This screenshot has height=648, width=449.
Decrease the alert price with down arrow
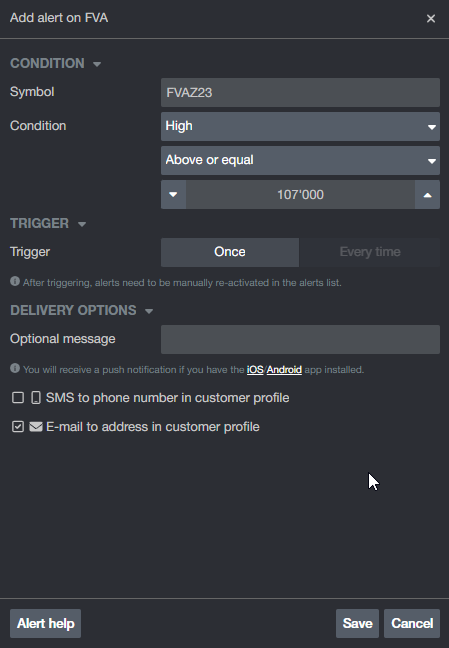[x=173, y=195]
